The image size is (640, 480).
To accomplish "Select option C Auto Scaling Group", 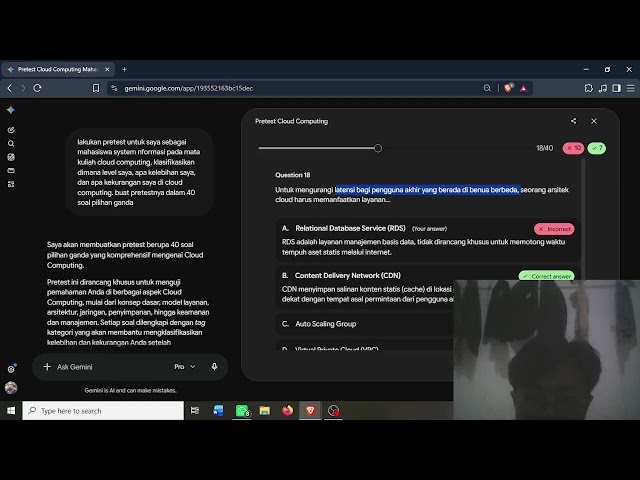I will [365, 324].
